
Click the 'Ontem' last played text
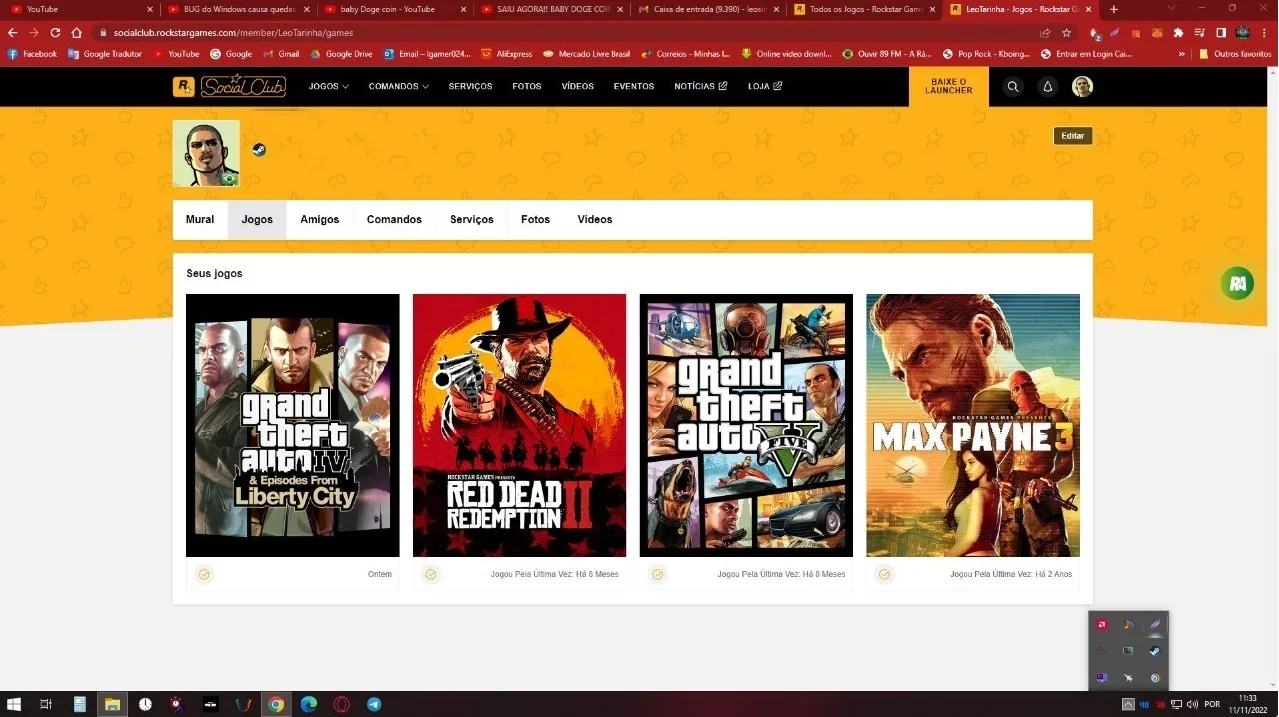[x=380, y=575]
